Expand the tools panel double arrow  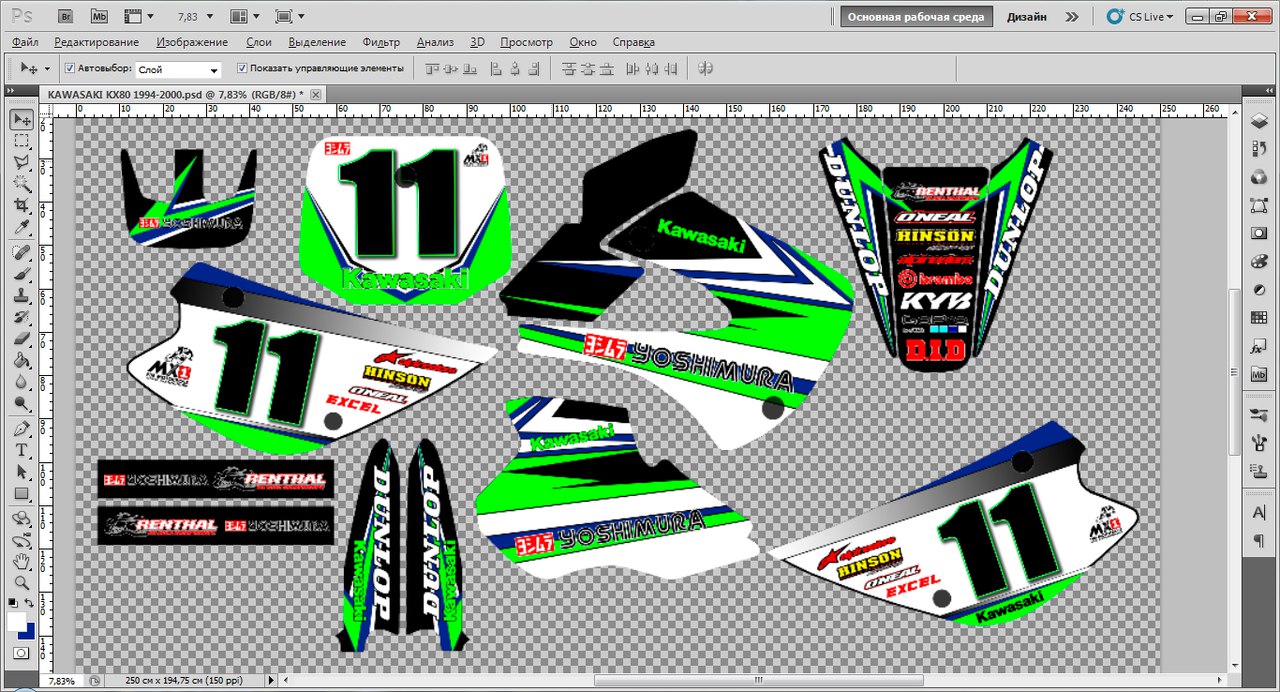click(13, 90)
